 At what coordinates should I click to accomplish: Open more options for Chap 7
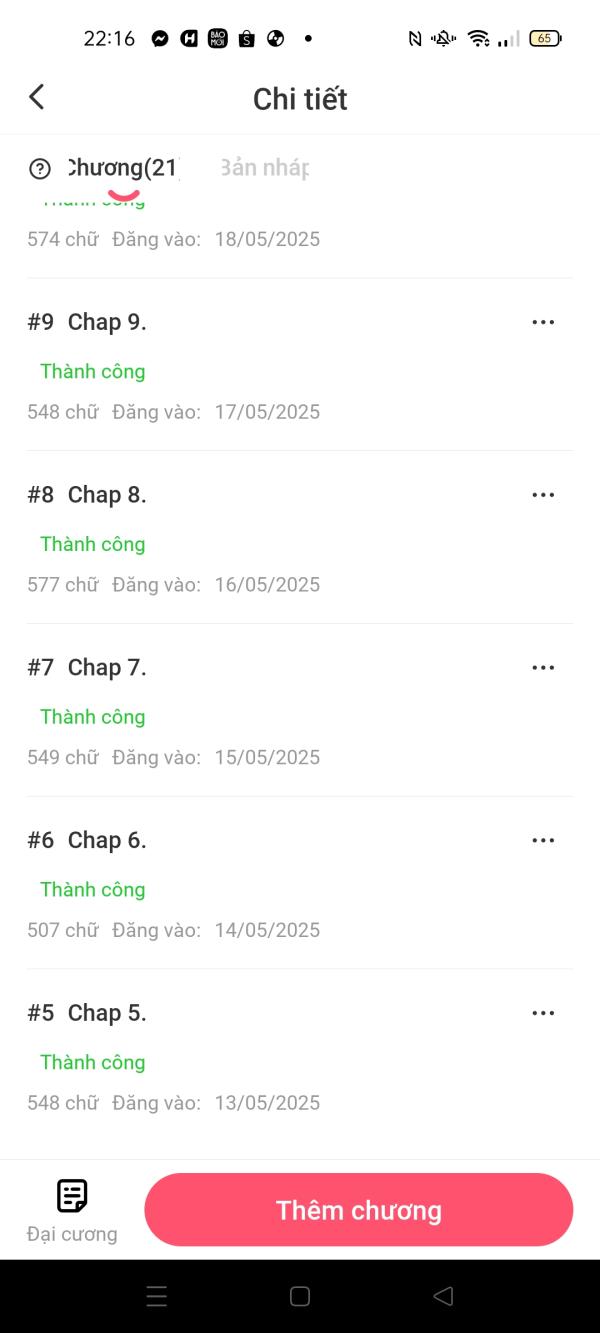click(x=543, y=668)
